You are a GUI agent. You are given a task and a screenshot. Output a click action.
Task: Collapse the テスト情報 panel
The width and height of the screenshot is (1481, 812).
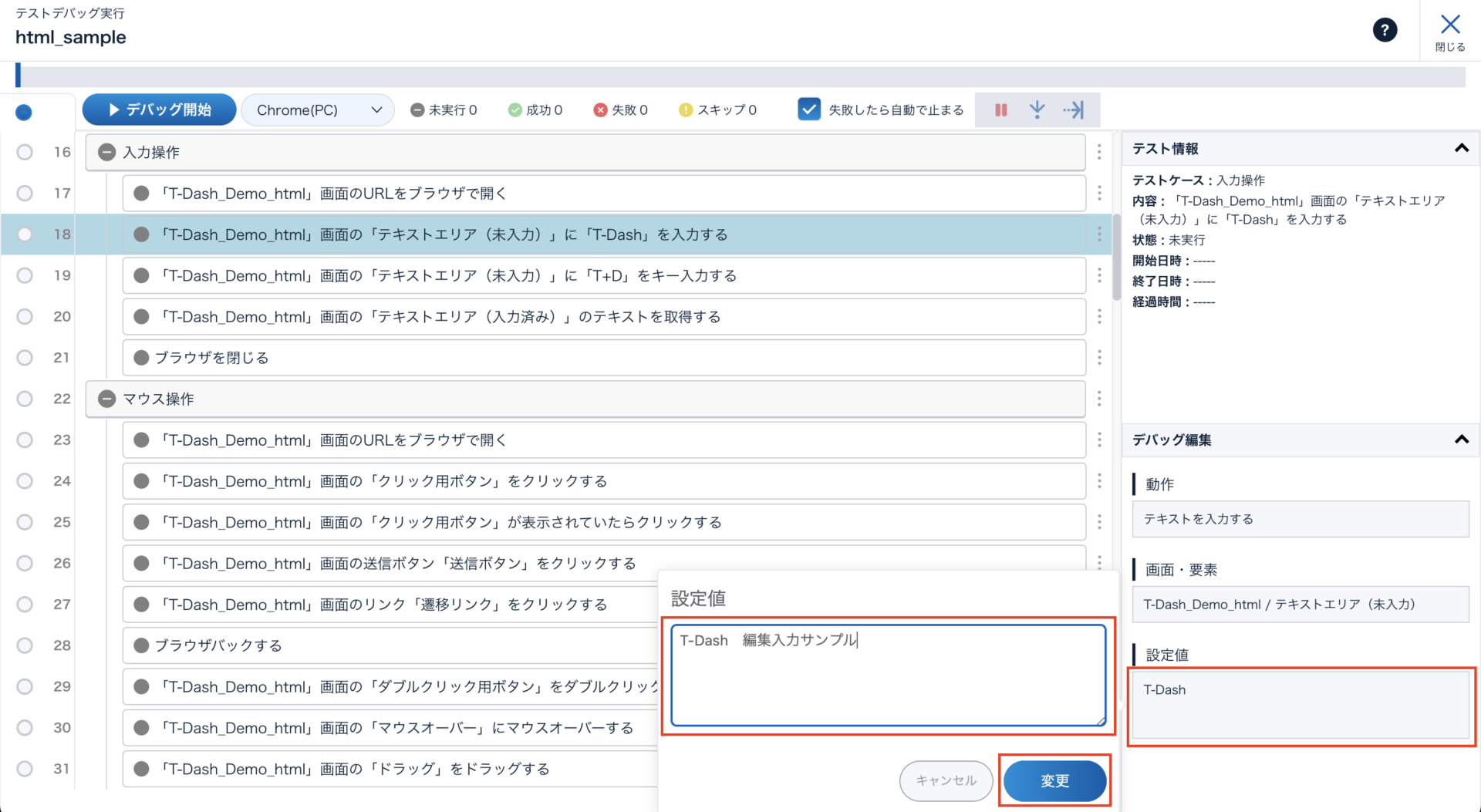click(1461, 149)
